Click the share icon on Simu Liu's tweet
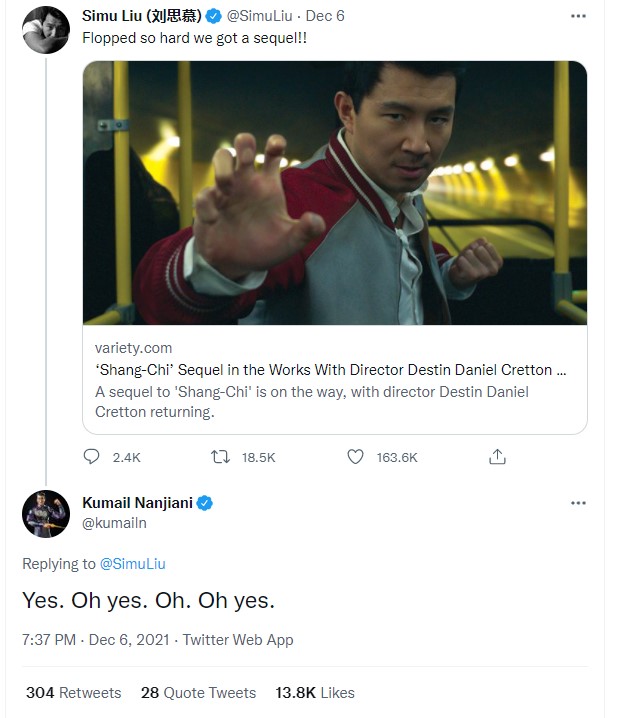The height and width of the screenshot is (718, 617). coord(497,457)
